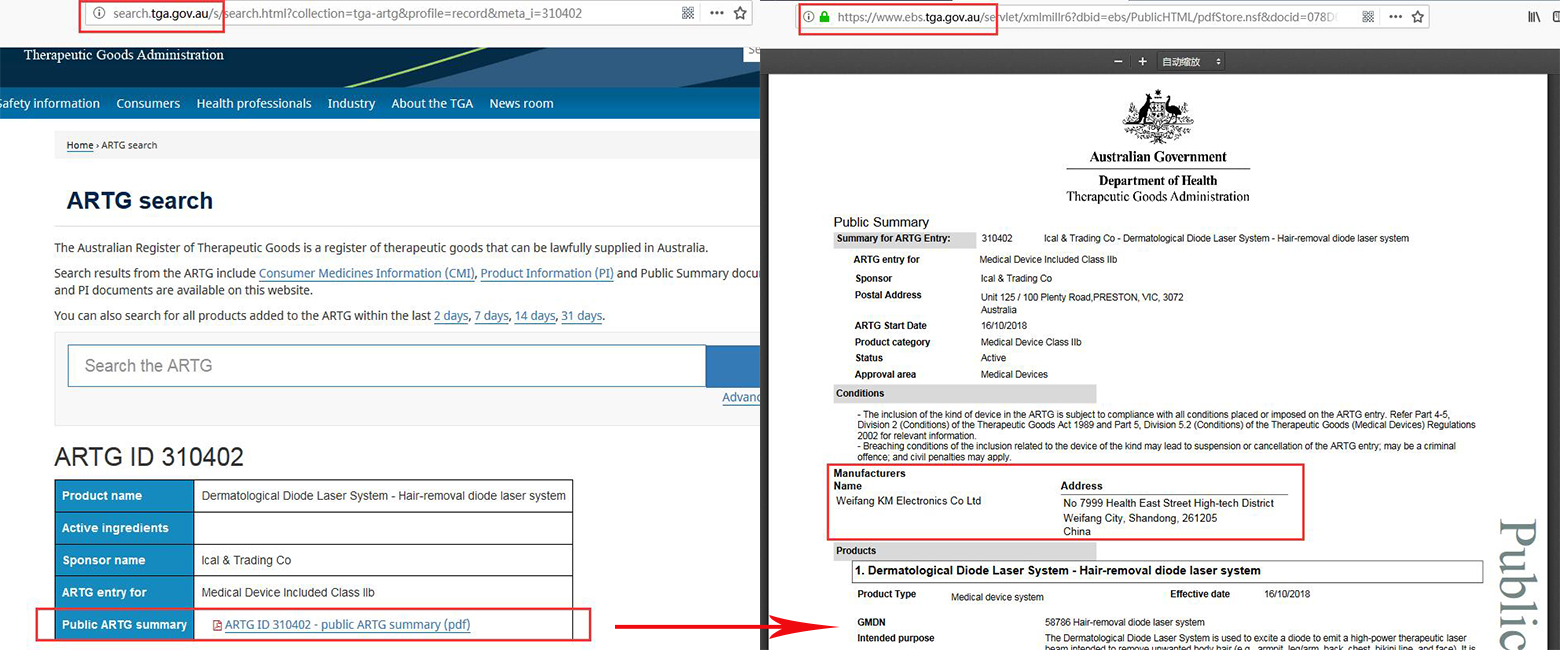This screenshot has height=650, width=1560.
Task: Open News room menu item
Action: (521, 104)
